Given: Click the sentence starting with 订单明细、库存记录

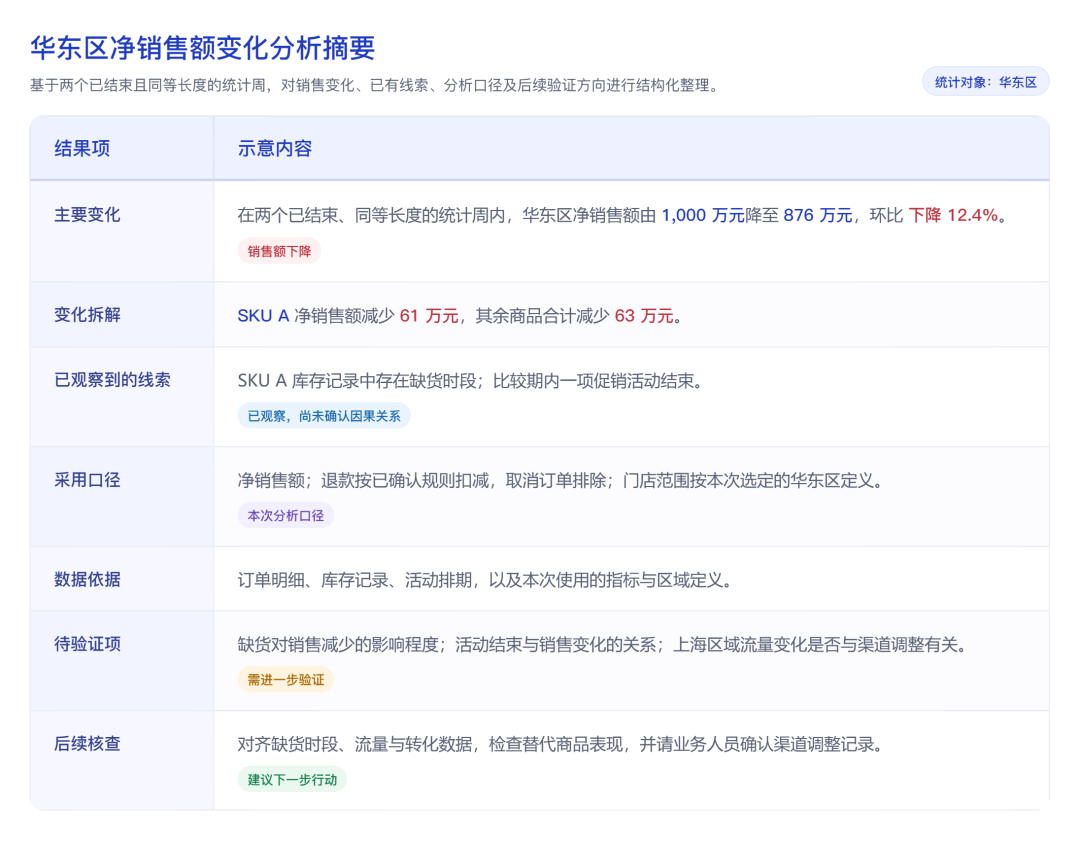Looking at the screenshot, I should [x=485, y=580].
